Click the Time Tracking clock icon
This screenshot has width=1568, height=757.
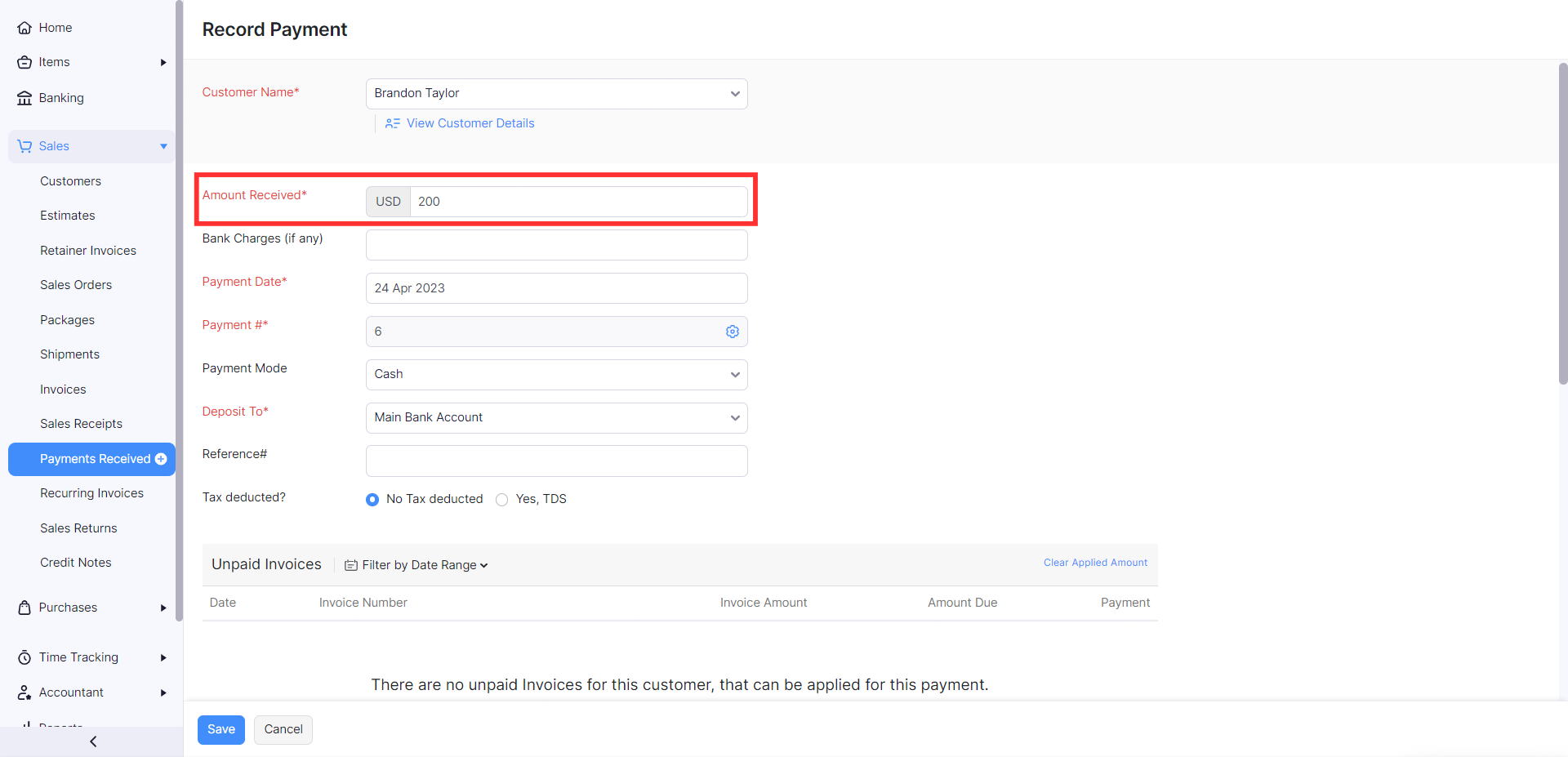click(x=24, y=657)
